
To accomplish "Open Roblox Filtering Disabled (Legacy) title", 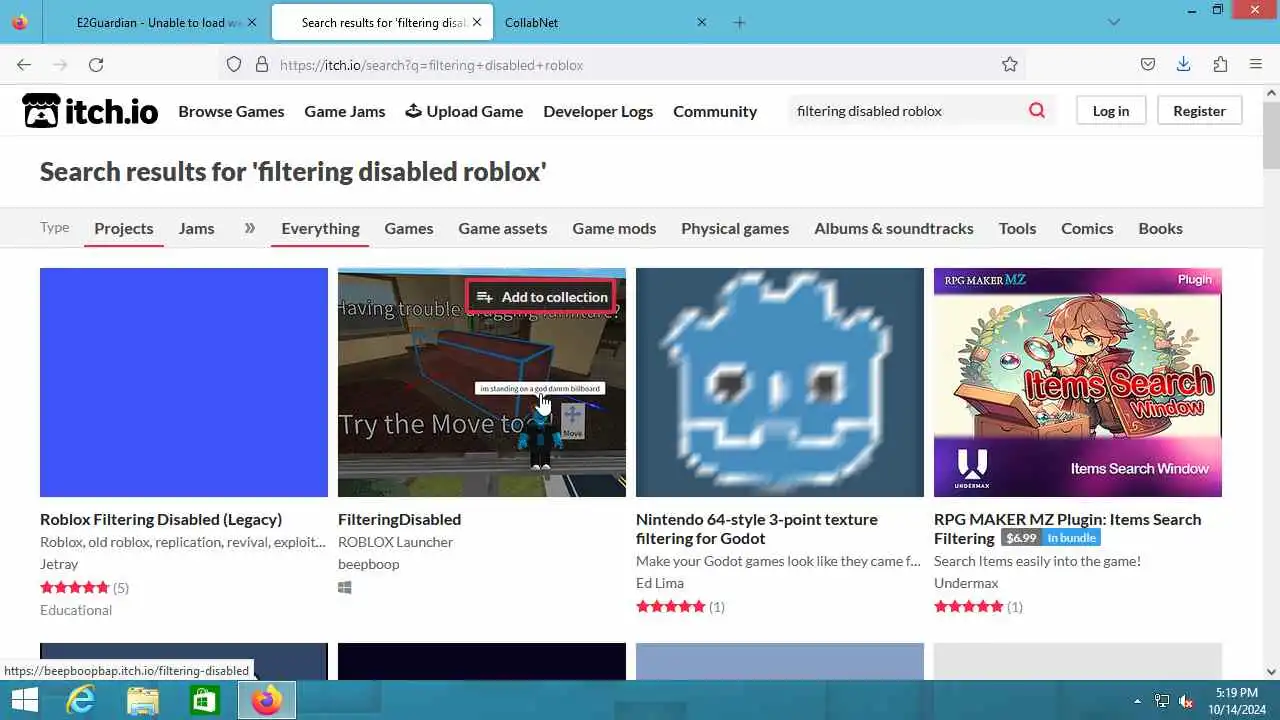I will pos(161,519).
